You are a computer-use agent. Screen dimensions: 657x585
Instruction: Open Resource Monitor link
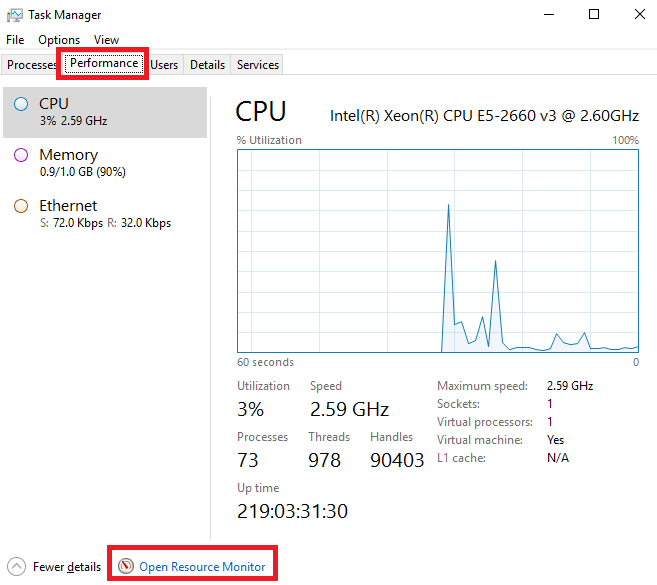[x=202, y=567]
